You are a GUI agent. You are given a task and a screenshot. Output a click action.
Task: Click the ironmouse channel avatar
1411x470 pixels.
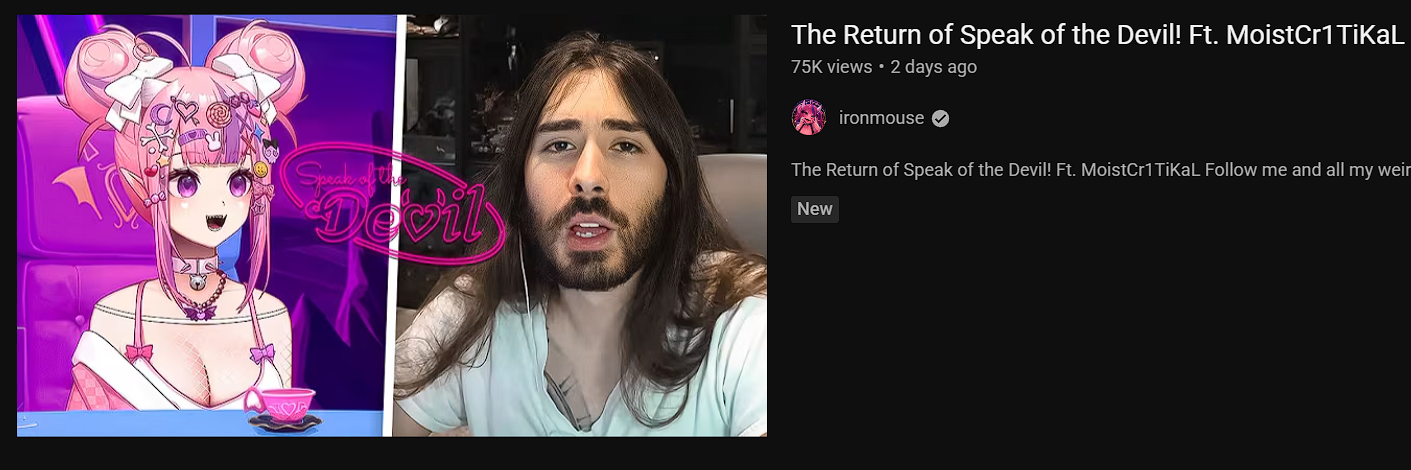(x=808, y=118)
